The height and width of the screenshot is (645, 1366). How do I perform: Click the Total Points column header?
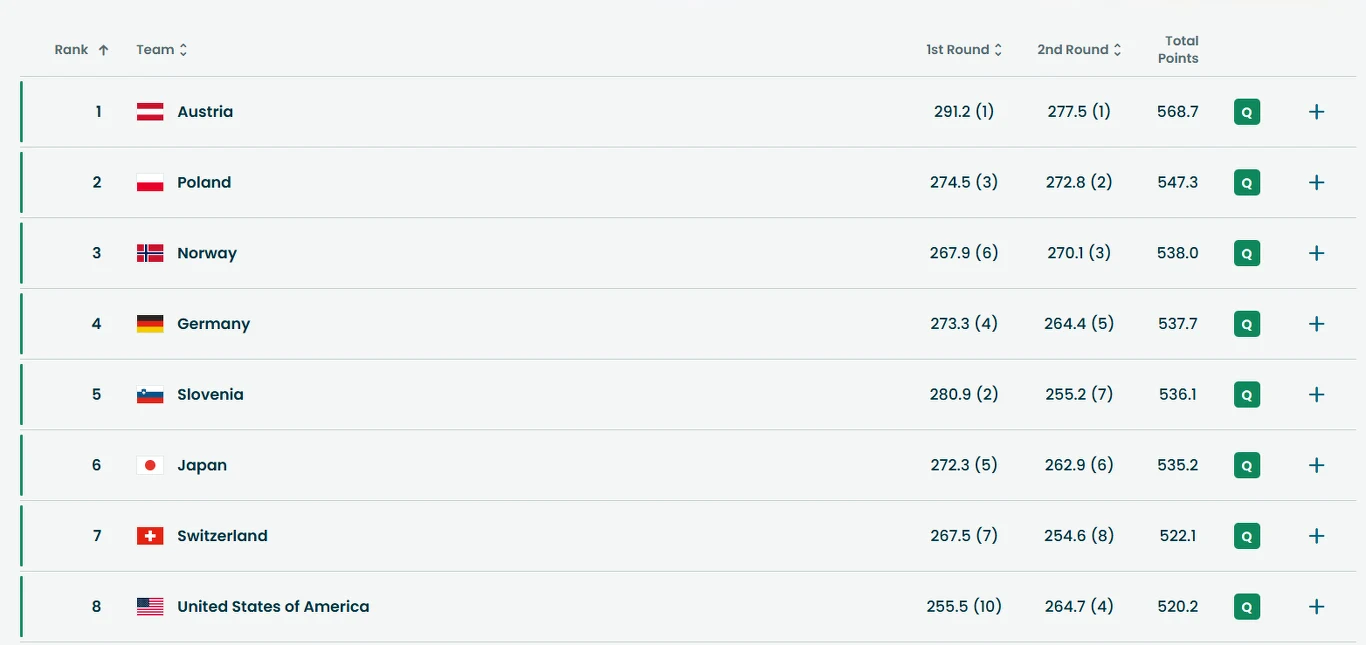click(x=1180, y=49)
